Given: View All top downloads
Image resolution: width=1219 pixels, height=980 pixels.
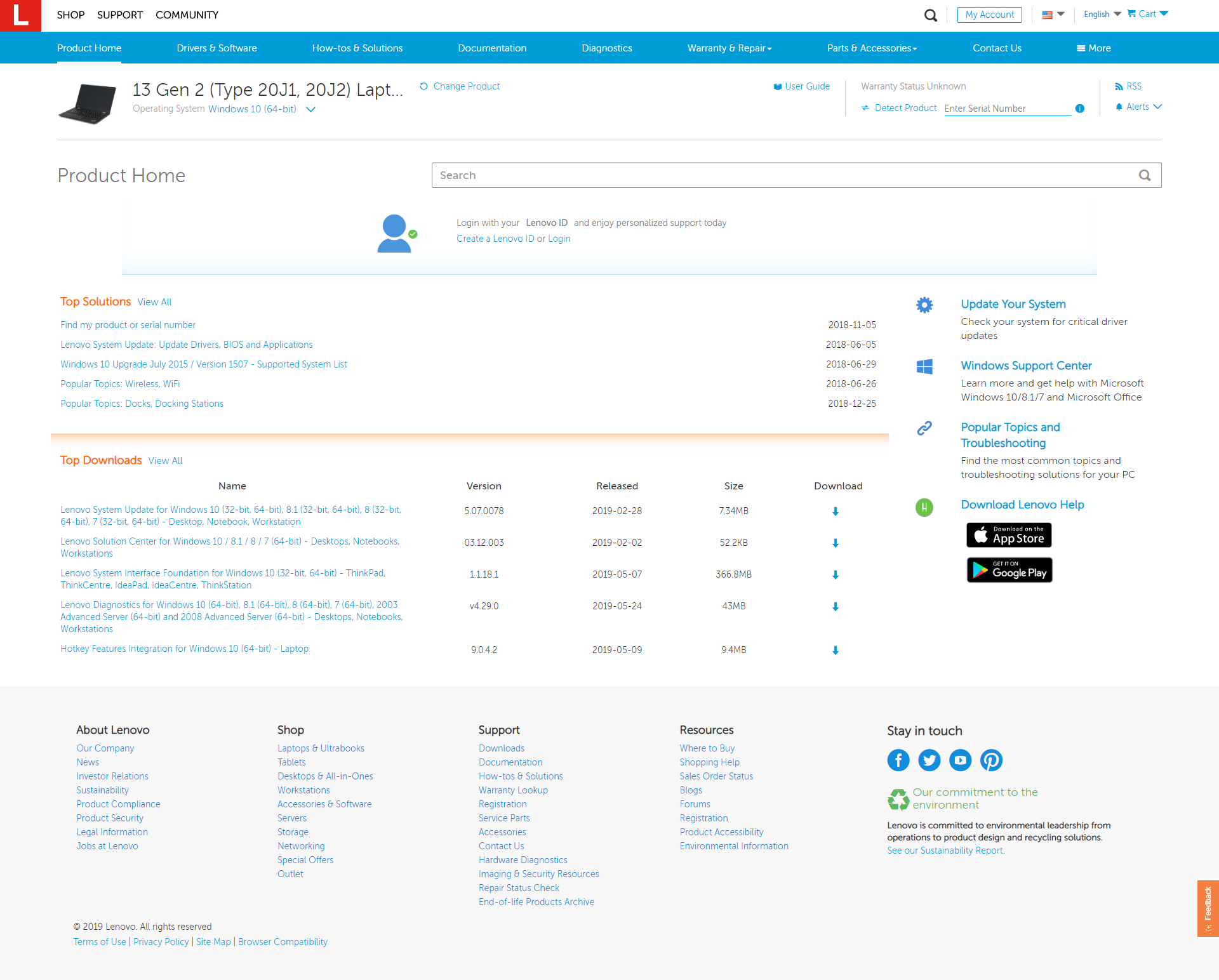Looking at the screenshot, I should pyautogui.click(x=165, y=461).
